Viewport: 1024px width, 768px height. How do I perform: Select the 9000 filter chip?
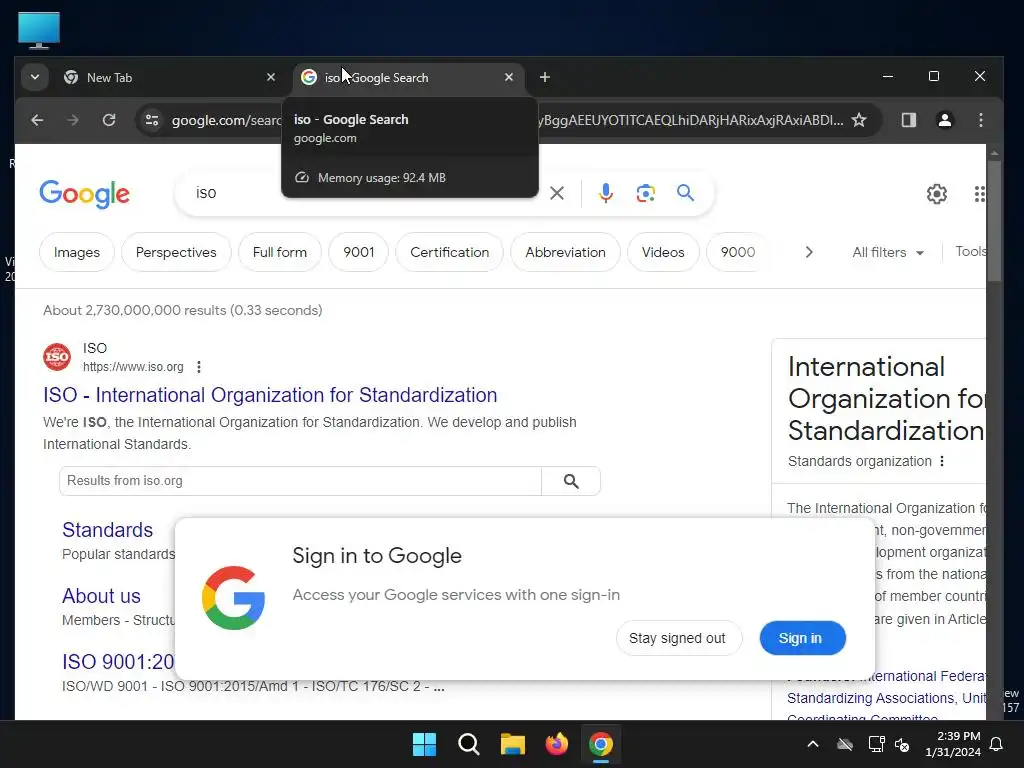pyautogui.click(x=737, y=252)
